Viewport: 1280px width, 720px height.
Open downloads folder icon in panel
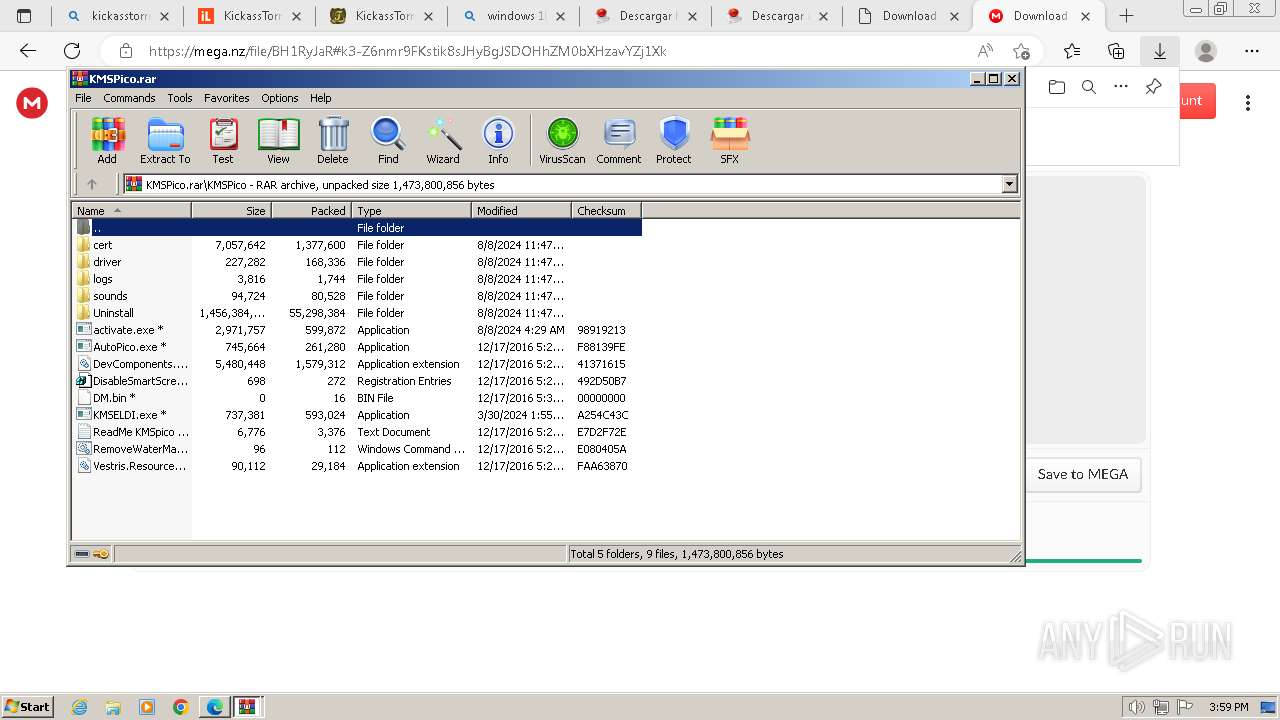point(1057,87)
